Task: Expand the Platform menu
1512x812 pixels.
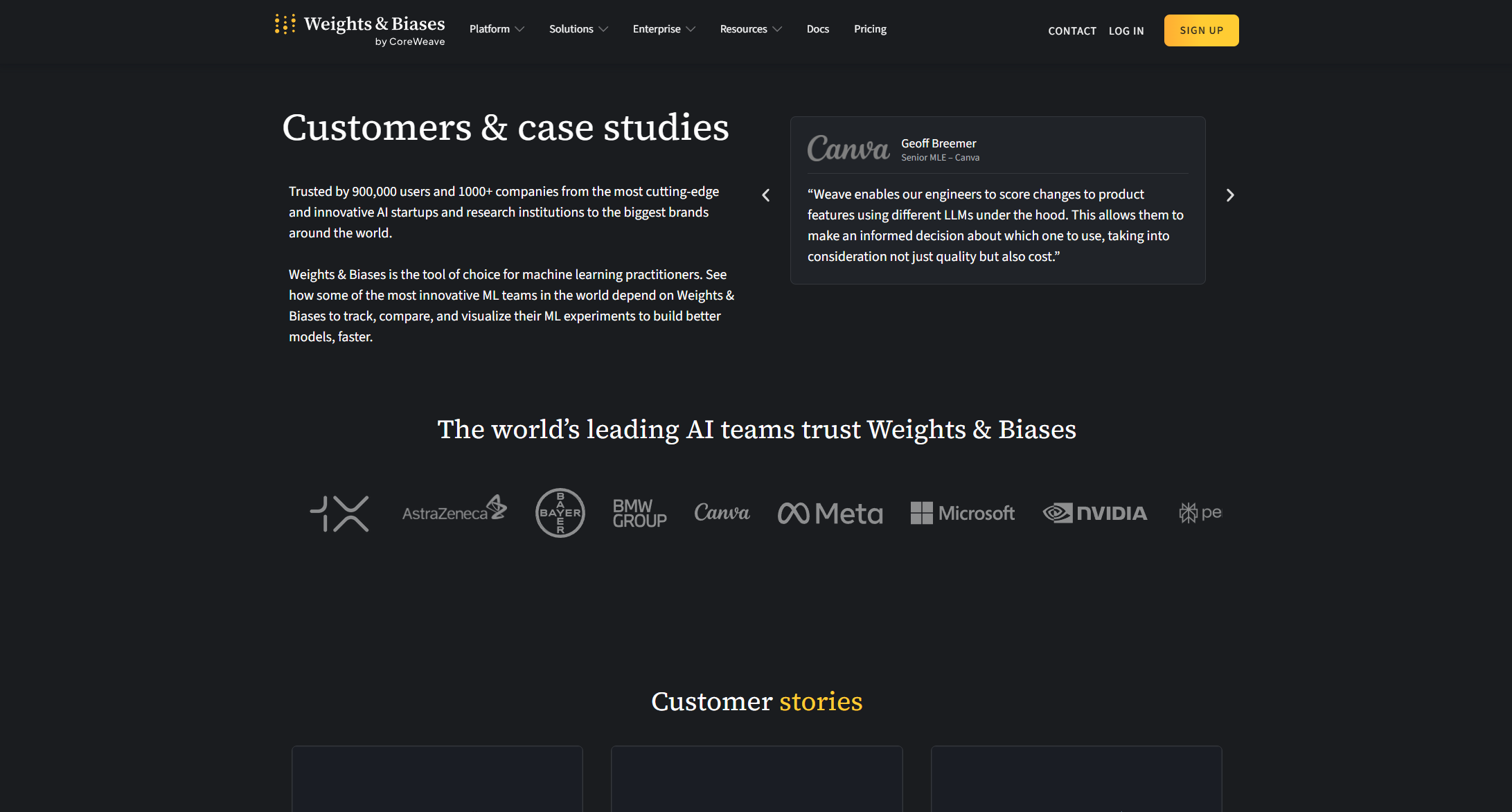Action: pos(497,29)
